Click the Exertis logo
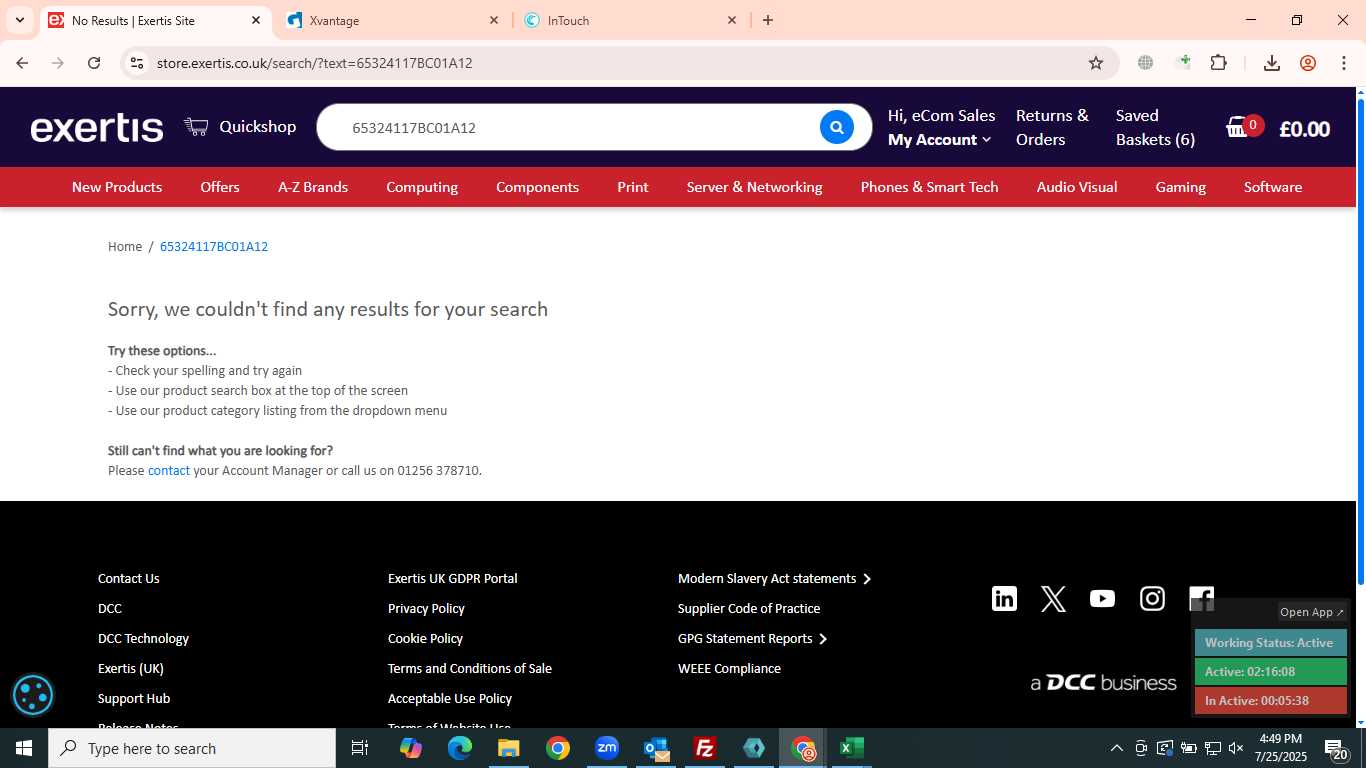Screen dimensions: 1366x768 97,128
